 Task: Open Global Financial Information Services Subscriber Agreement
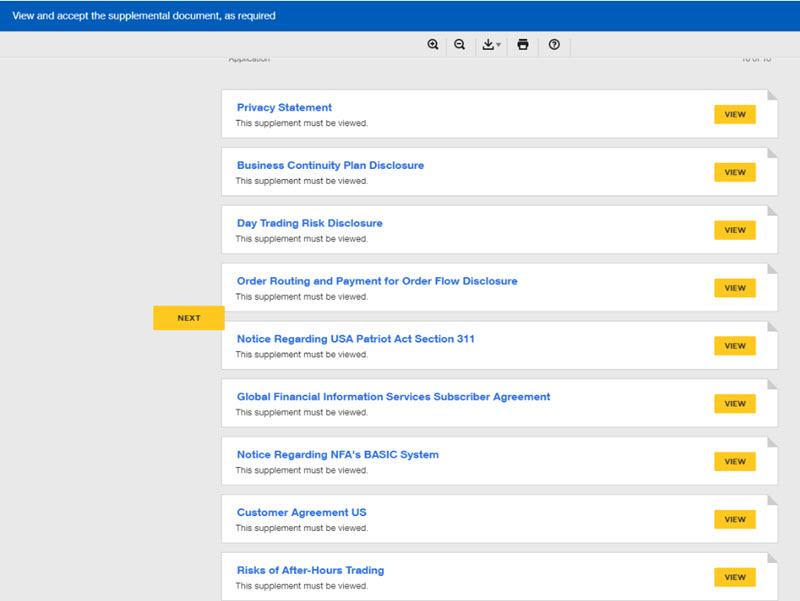391,396
